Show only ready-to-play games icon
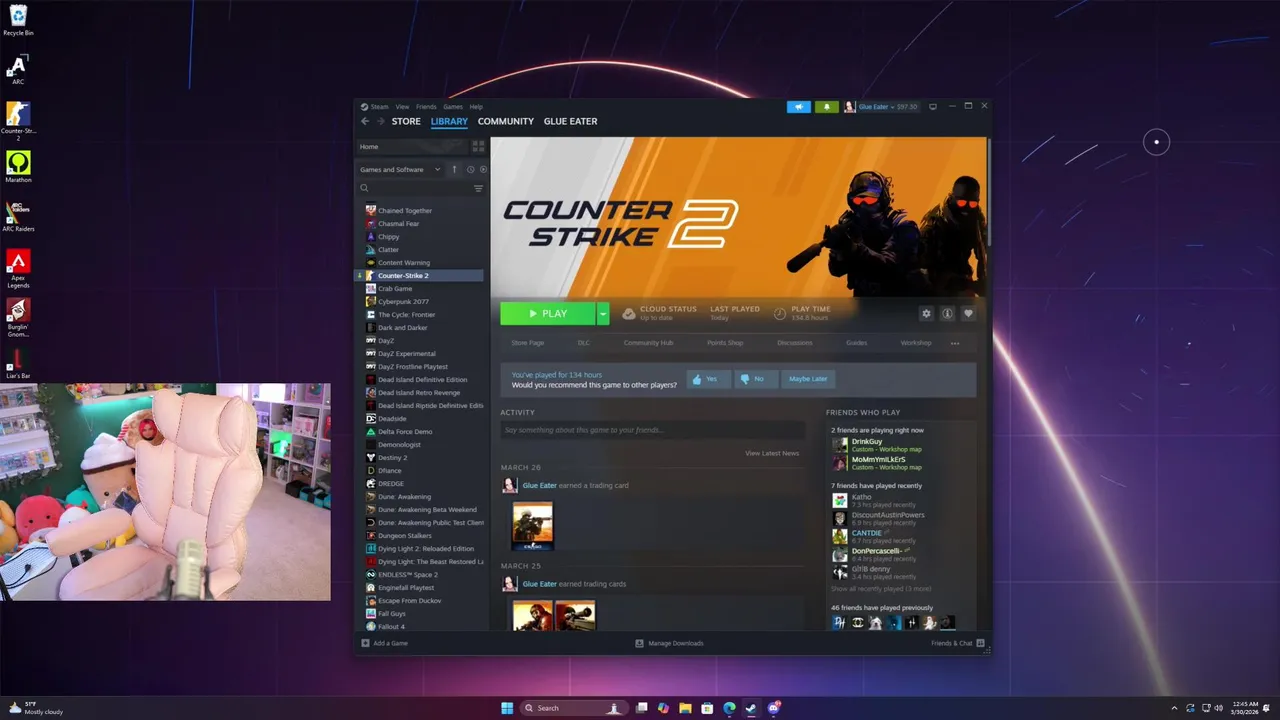Screen dimensions: 1280x720 point(483,169)
